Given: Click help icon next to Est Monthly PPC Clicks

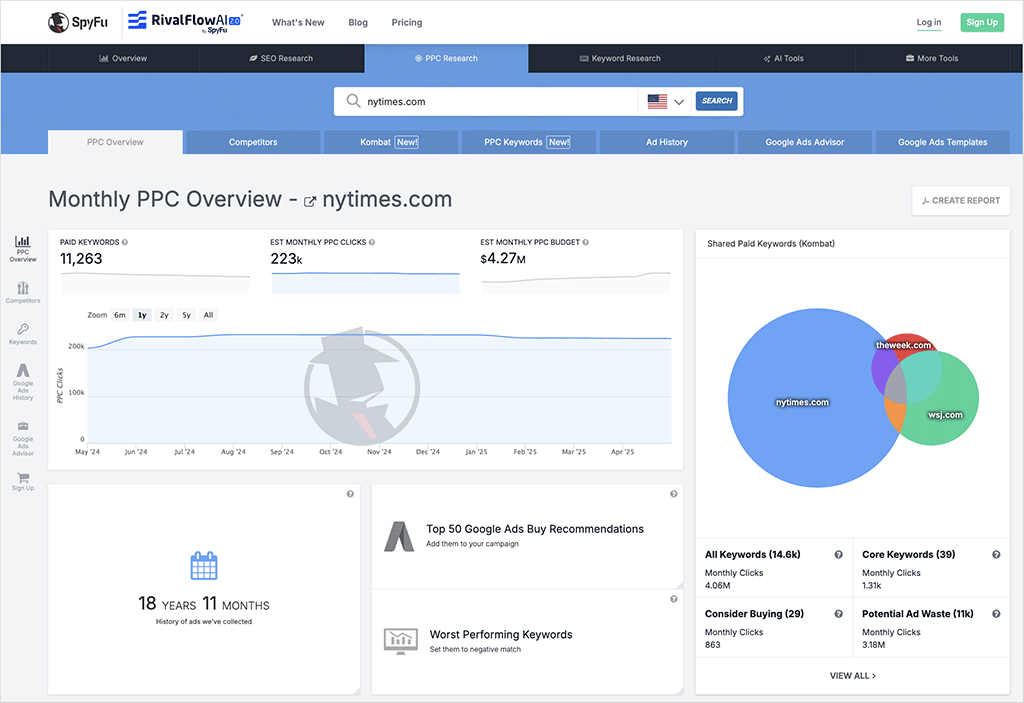Looking at the screenshot, I should (x=372, y=242).
